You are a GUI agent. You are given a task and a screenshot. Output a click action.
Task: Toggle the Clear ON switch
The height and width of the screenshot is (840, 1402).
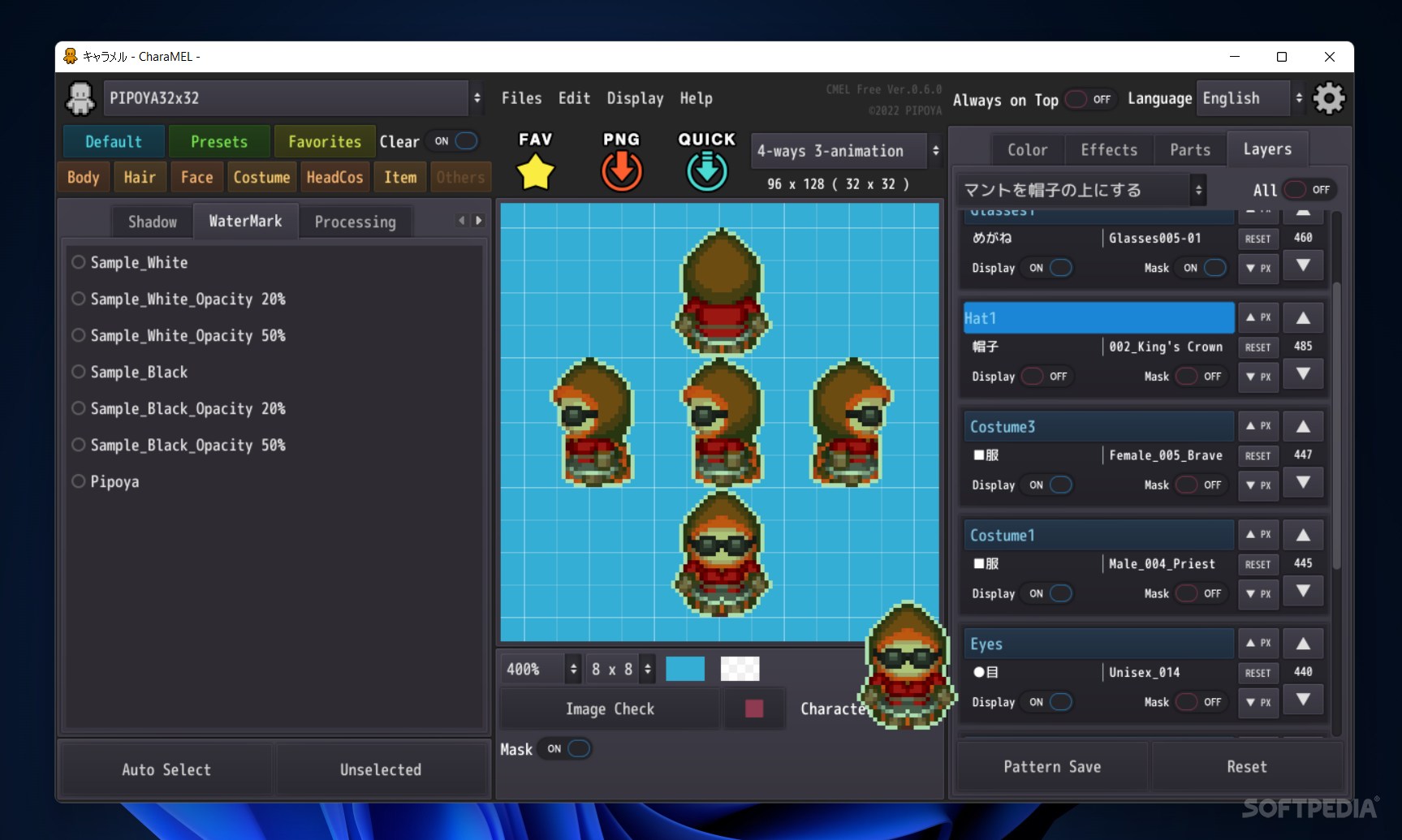coord(455,141)
